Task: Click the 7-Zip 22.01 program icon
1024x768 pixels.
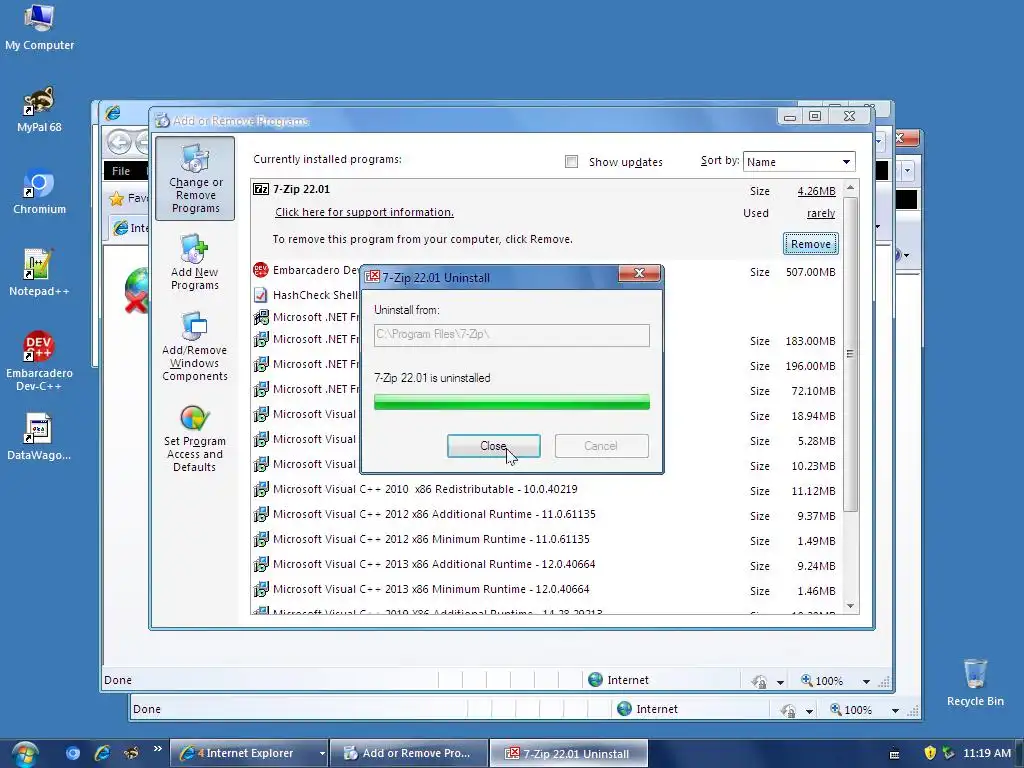Action: (x=261, y=189)
